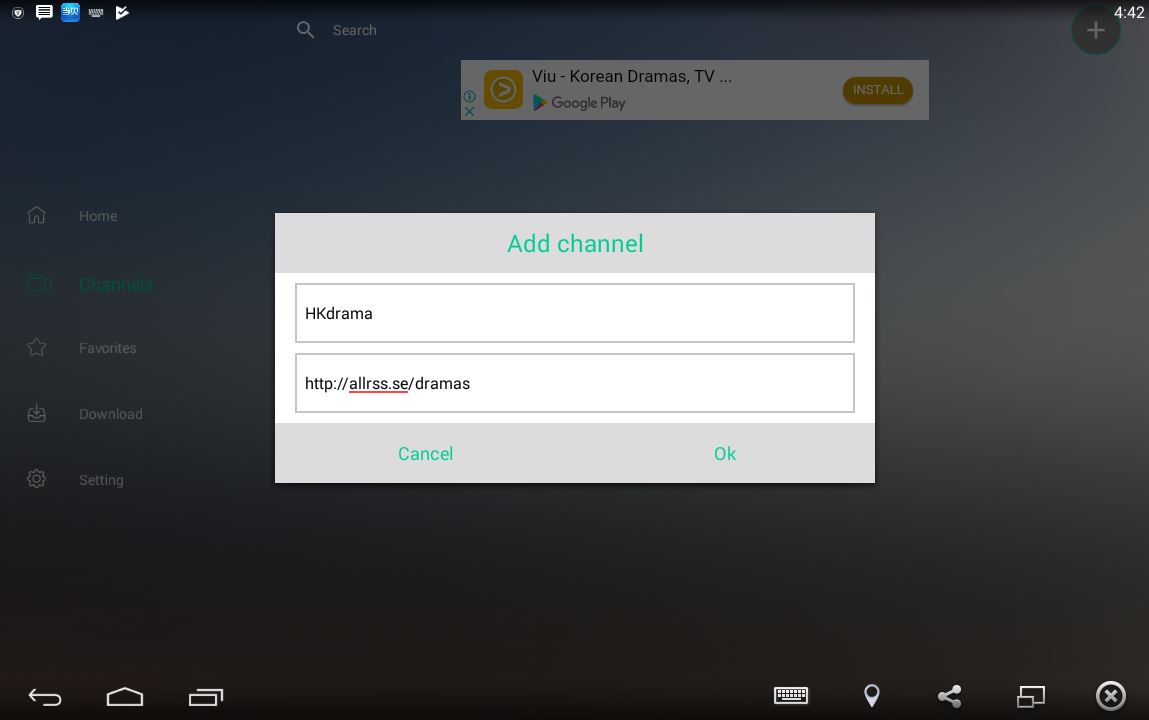
Task: Select the Home icon in the sidebar
Action: click(36, 214)
